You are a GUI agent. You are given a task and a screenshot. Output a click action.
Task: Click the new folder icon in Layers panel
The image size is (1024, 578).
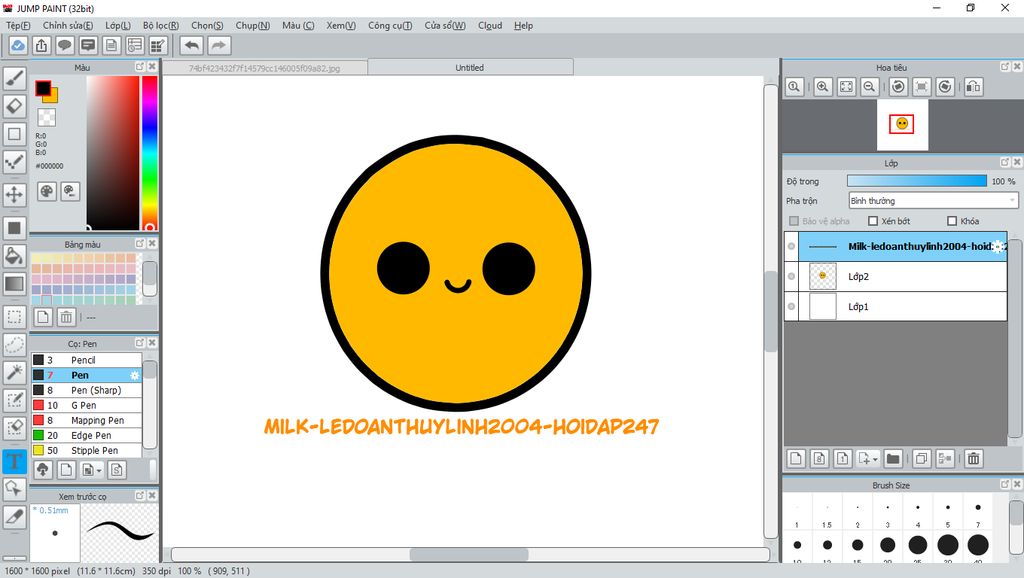[893, 458]
